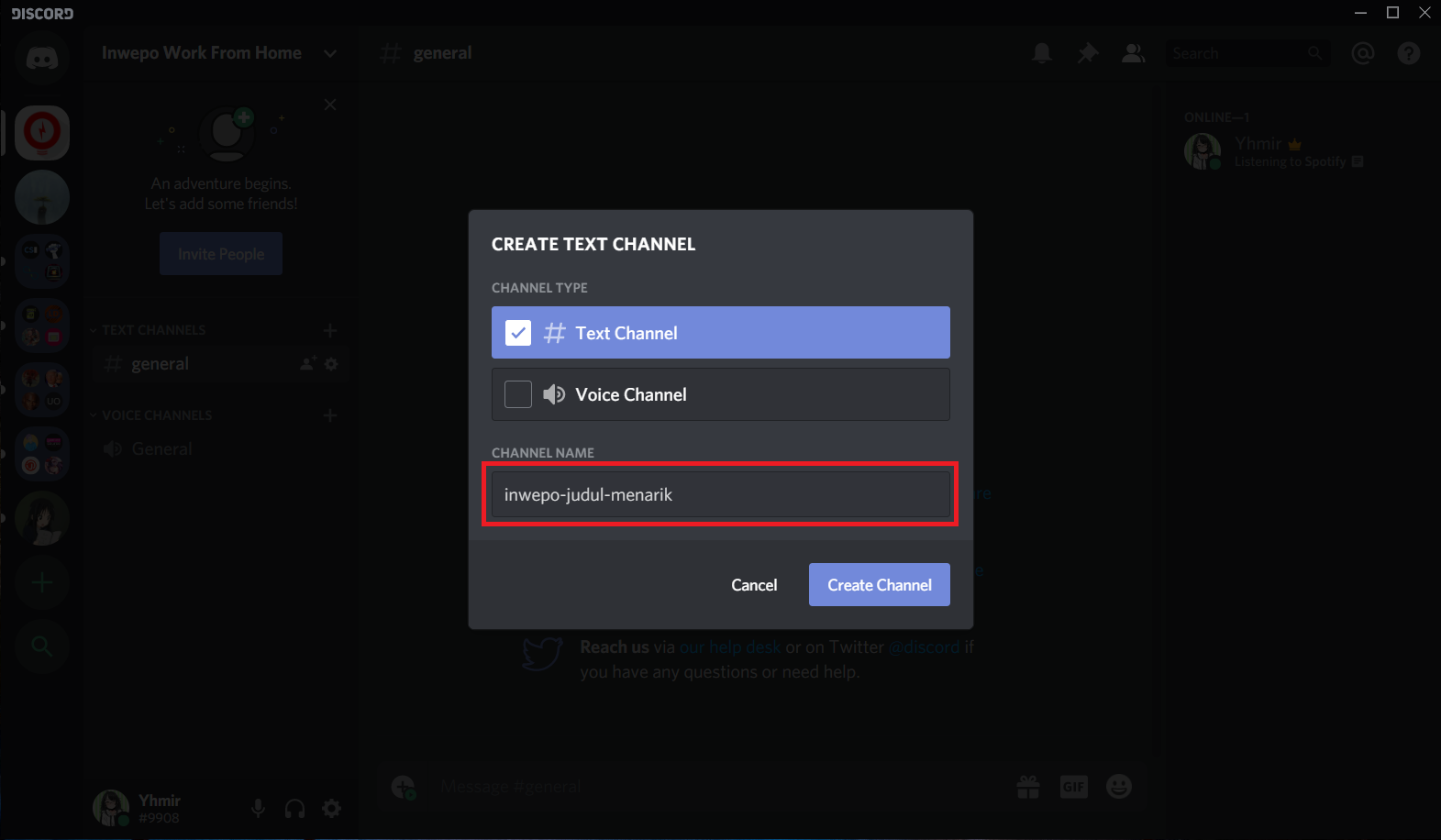
Task: Mute microphone in user panel
Action: (x=259, y=808)
